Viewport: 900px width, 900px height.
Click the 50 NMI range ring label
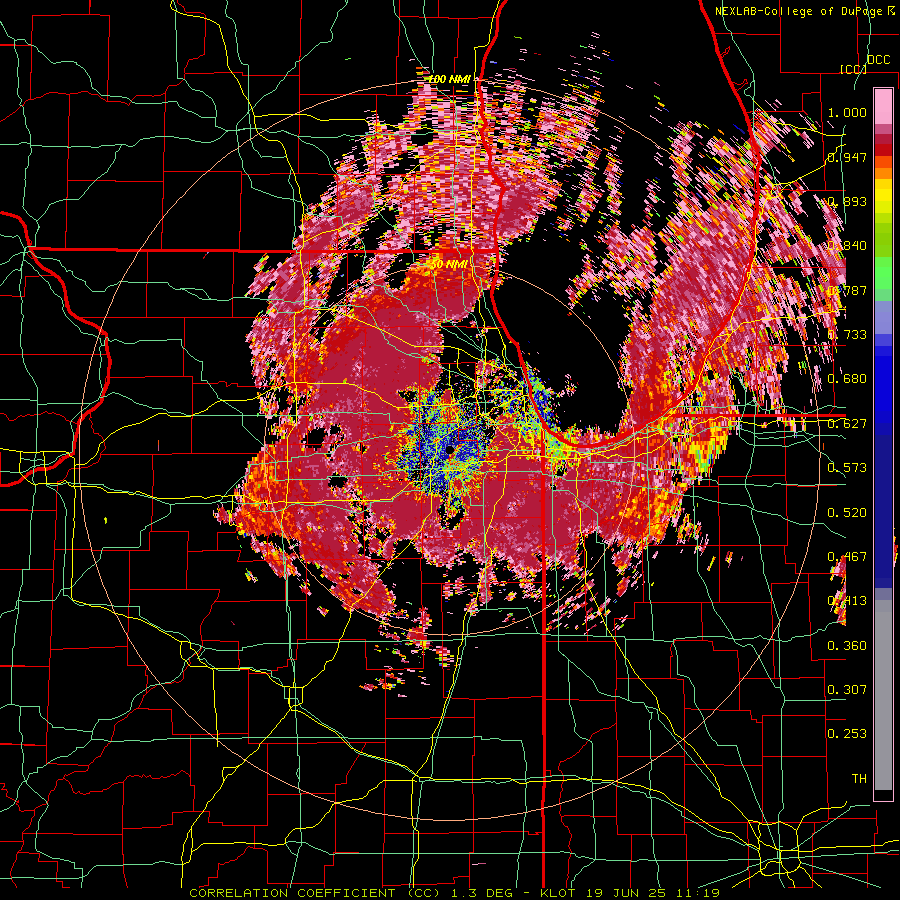tap(448, 265)
